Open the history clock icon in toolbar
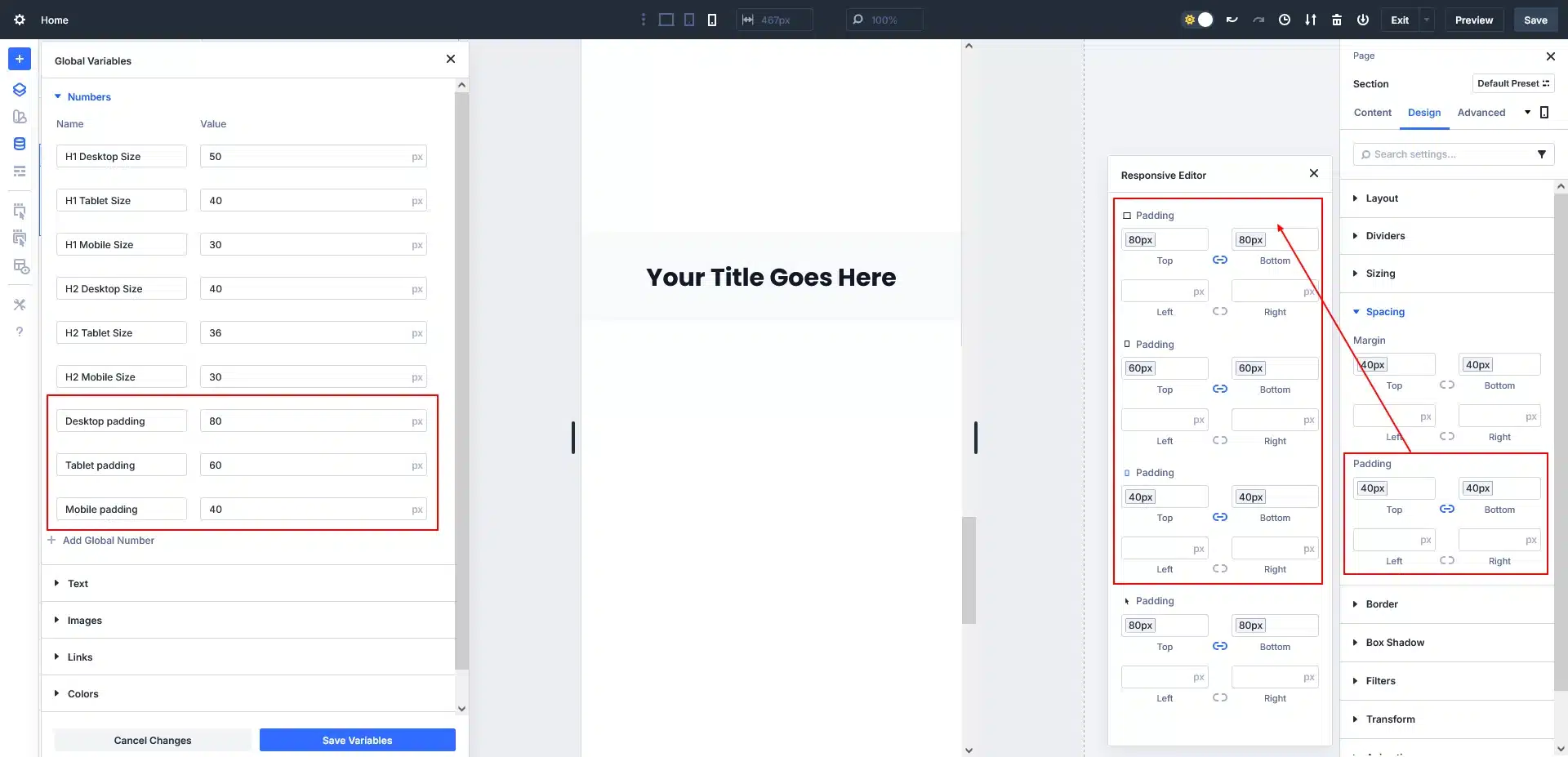 (1285, 20)
